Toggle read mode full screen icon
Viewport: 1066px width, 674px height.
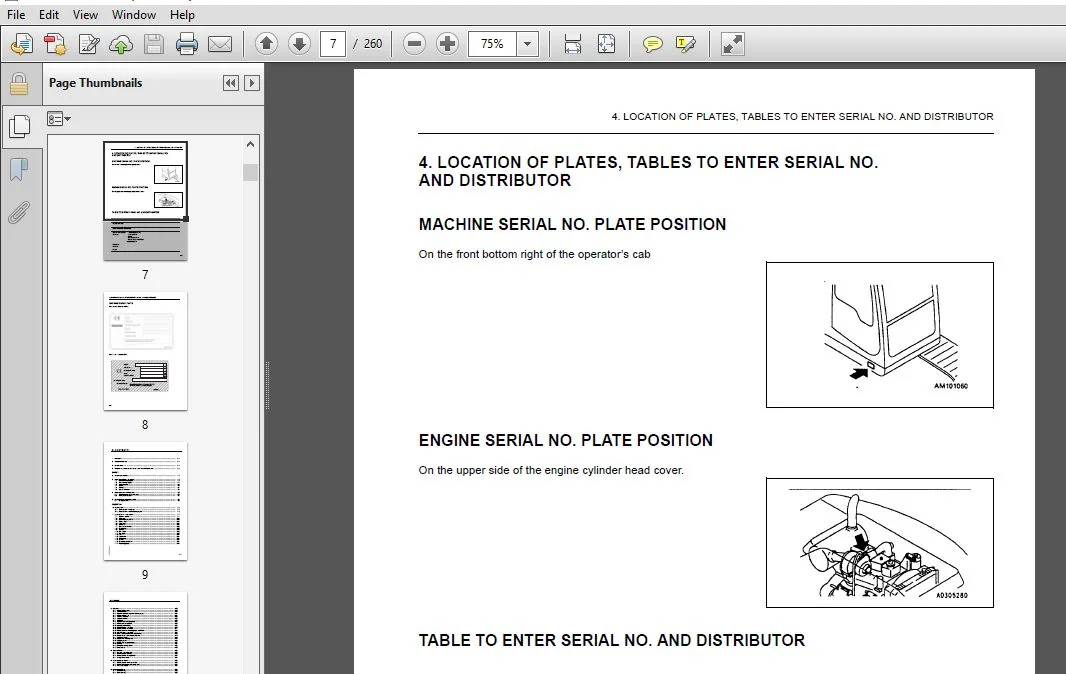pos(732,44)
